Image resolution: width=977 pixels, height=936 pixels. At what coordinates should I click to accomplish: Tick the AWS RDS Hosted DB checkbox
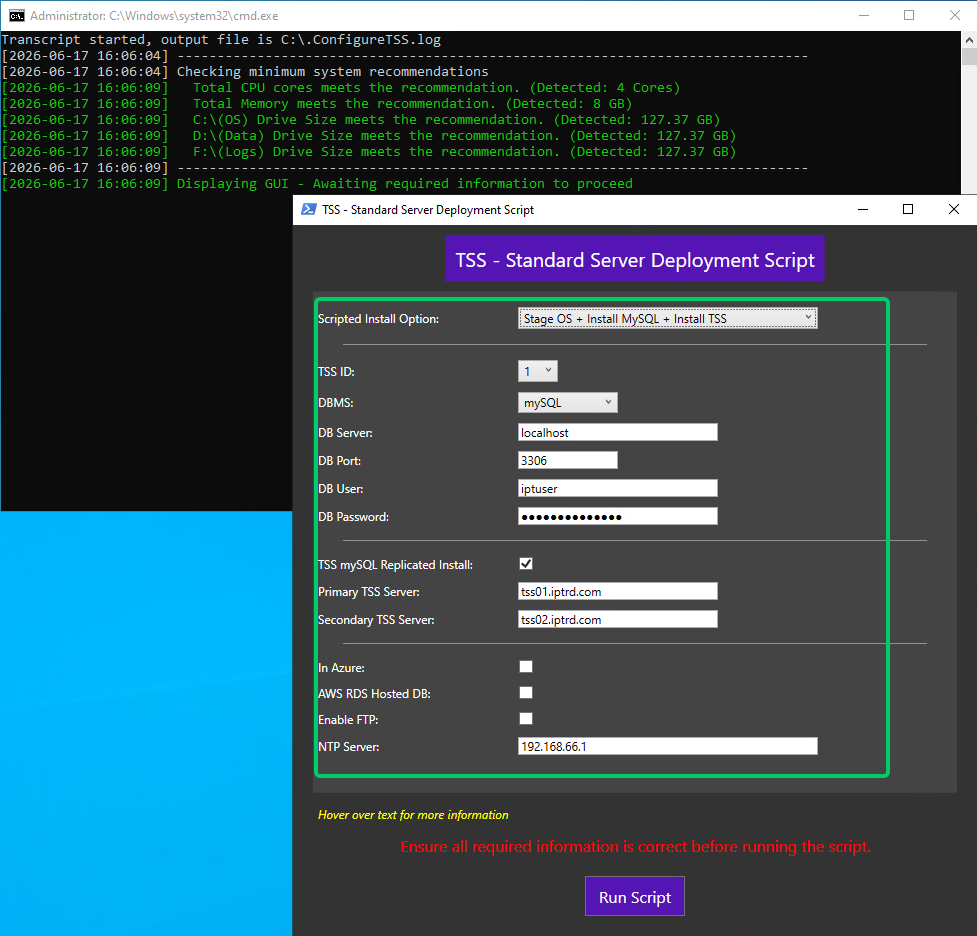click(x=526, y=693)
